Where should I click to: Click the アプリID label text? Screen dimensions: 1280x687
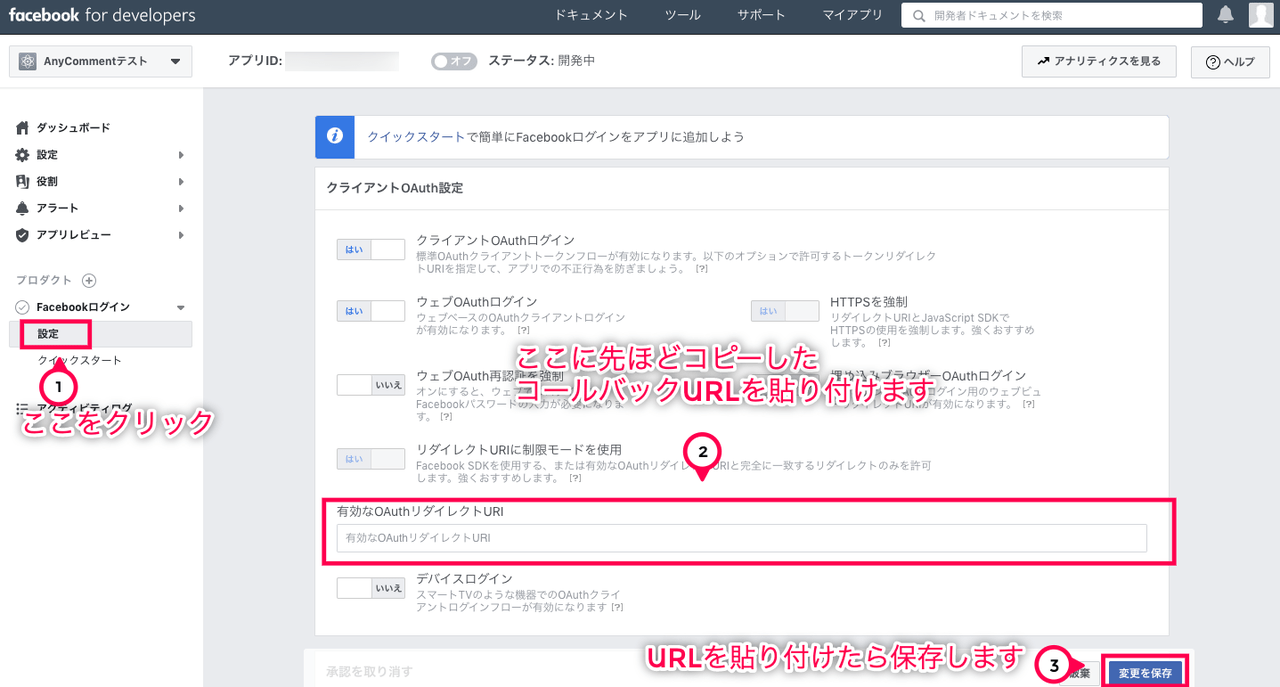click(x=256, y=61)
